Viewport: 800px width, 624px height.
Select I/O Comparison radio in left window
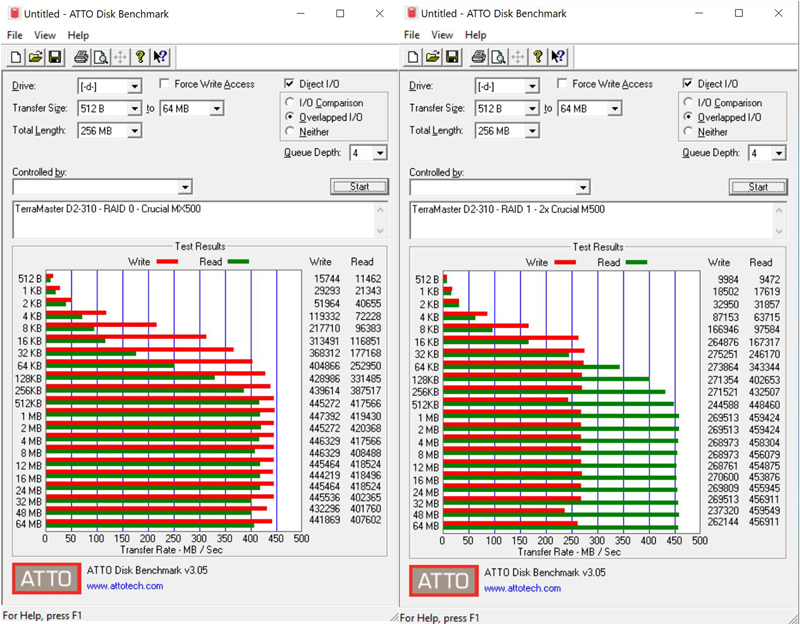pyautogui.click(x=290, y=103)
